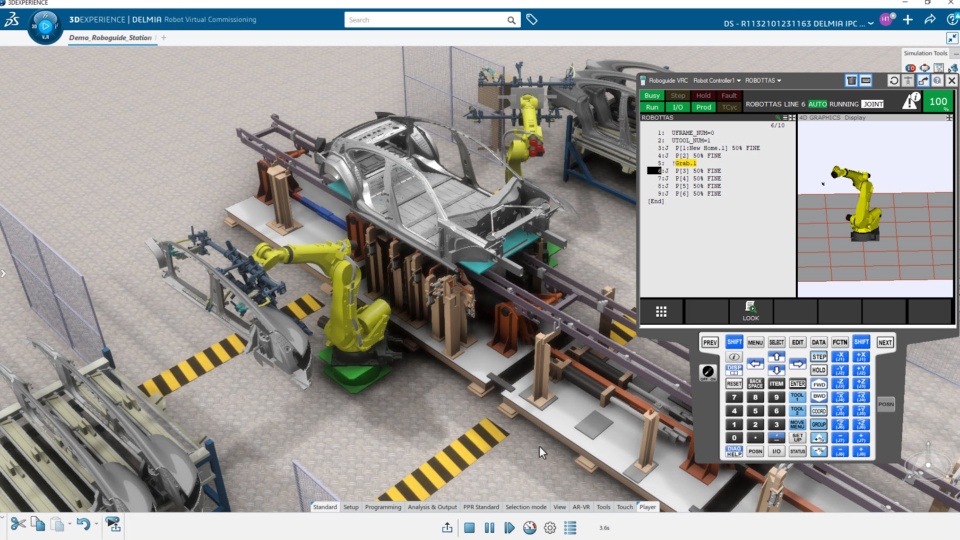Stop the simulation playback

(469, 528)
